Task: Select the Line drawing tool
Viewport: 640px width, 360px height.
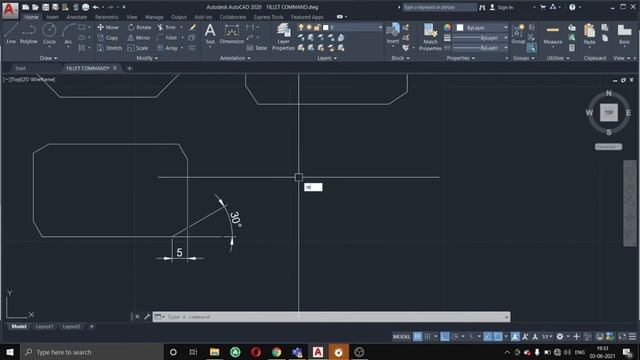Action: (11, 33)
